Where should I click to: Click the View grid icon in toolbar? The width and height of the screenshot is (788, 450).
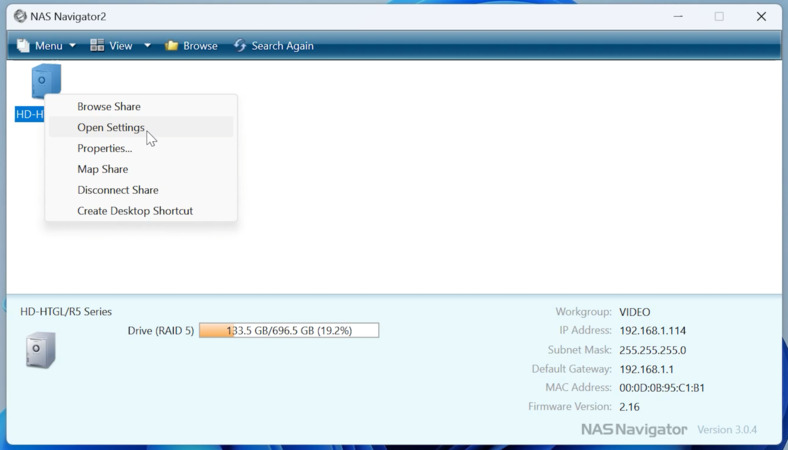point(97,45)
